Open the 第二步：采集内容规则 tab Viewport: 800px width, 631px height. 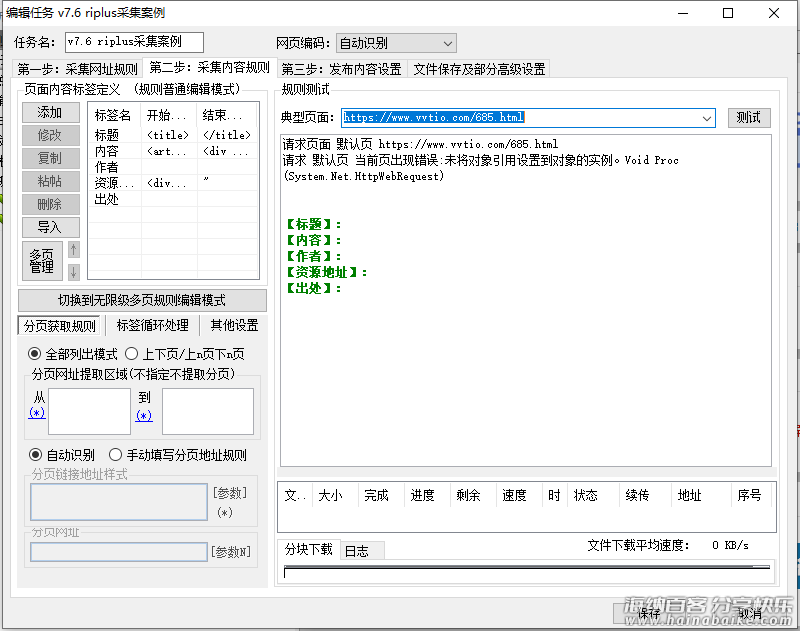click(x=209, y=67)
